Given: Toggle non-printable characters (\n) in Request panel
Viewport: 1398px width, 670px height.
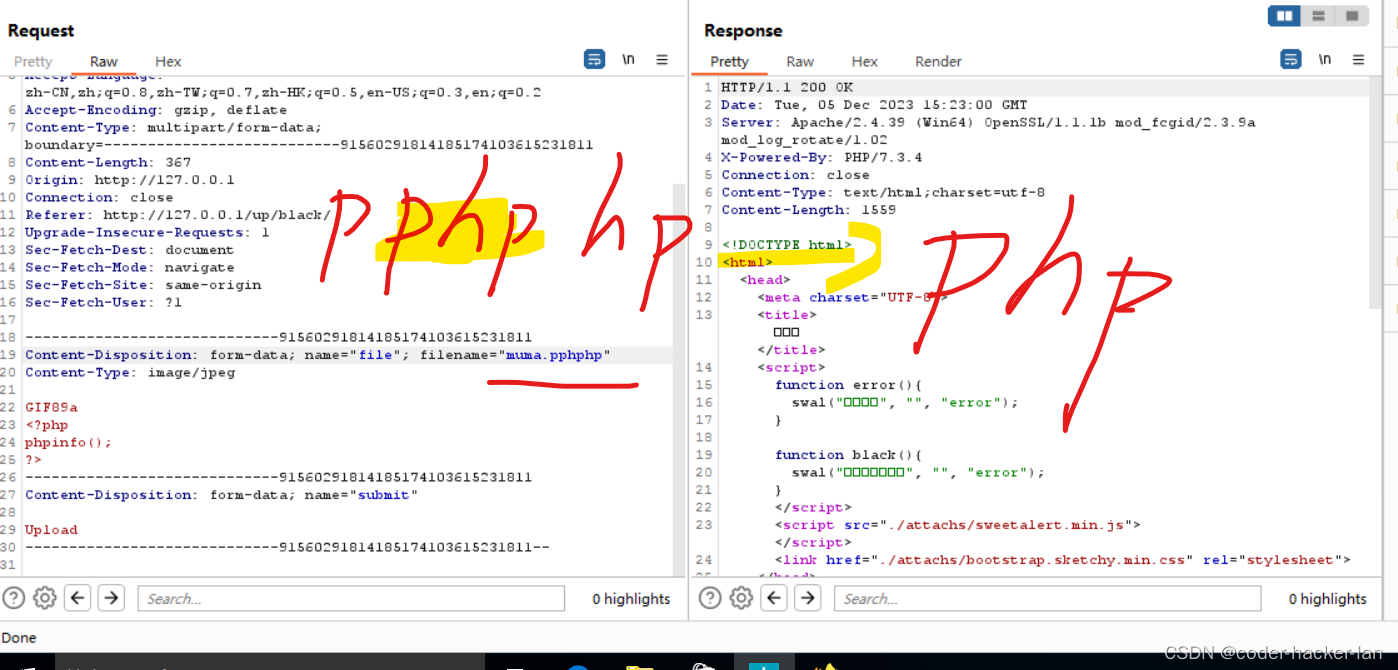Looking at the screenshot, I should (x=628, y=60).
